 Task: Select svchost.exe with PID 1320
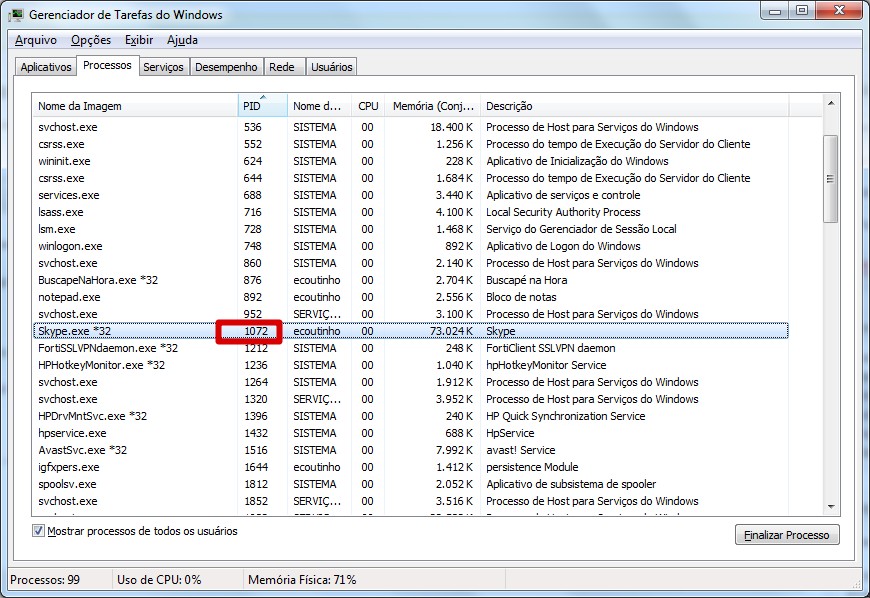[x=411, y=399]
